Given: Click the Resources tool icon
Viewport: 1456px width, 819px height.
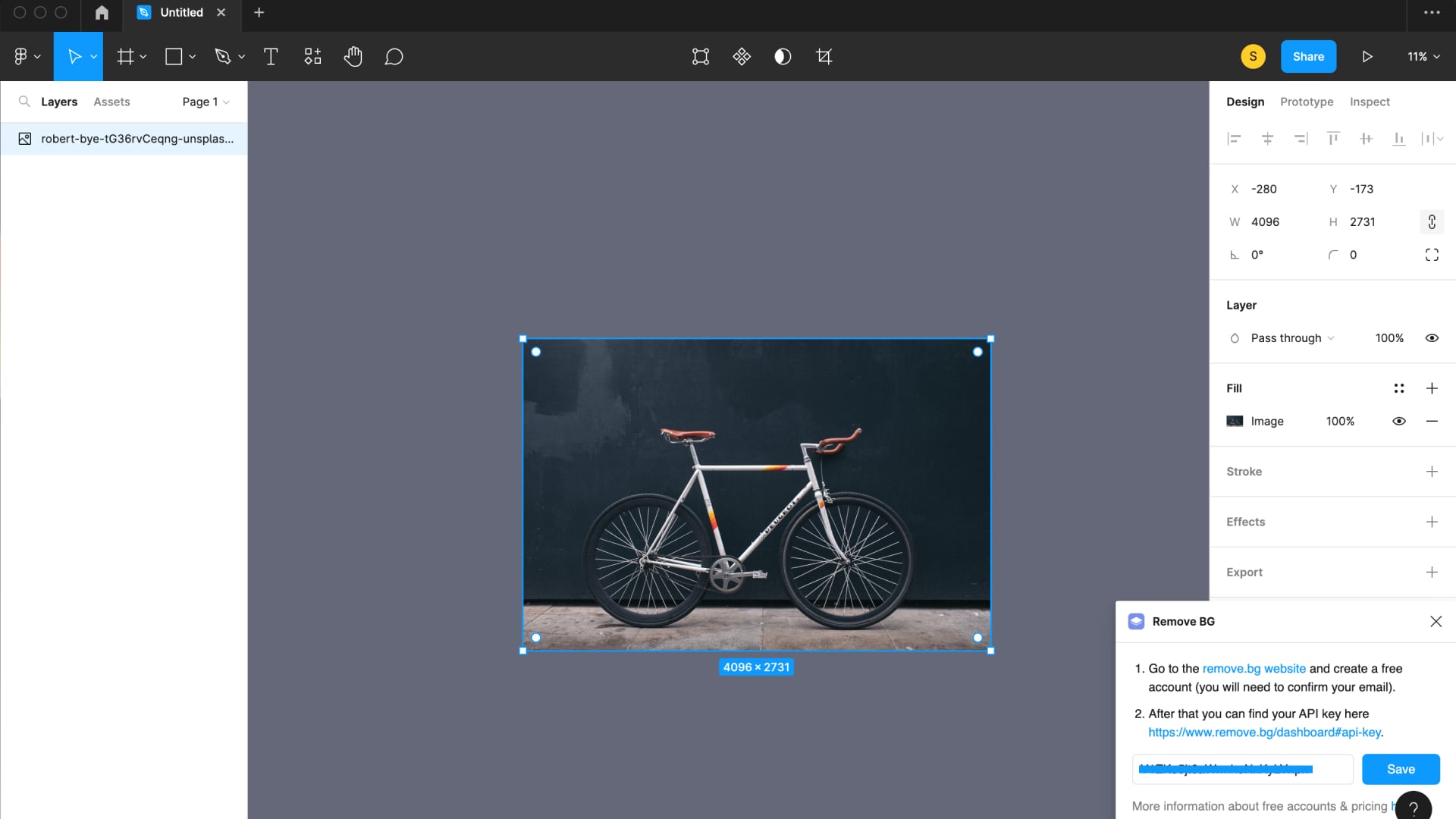Looking at the screenshot, I should pos(312,57).
